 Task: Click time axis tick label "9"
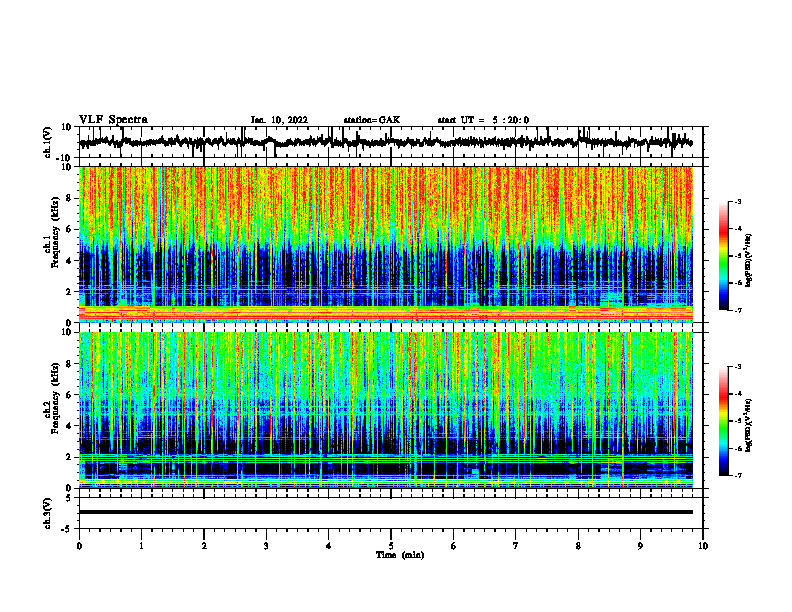(x=640, y=546)
